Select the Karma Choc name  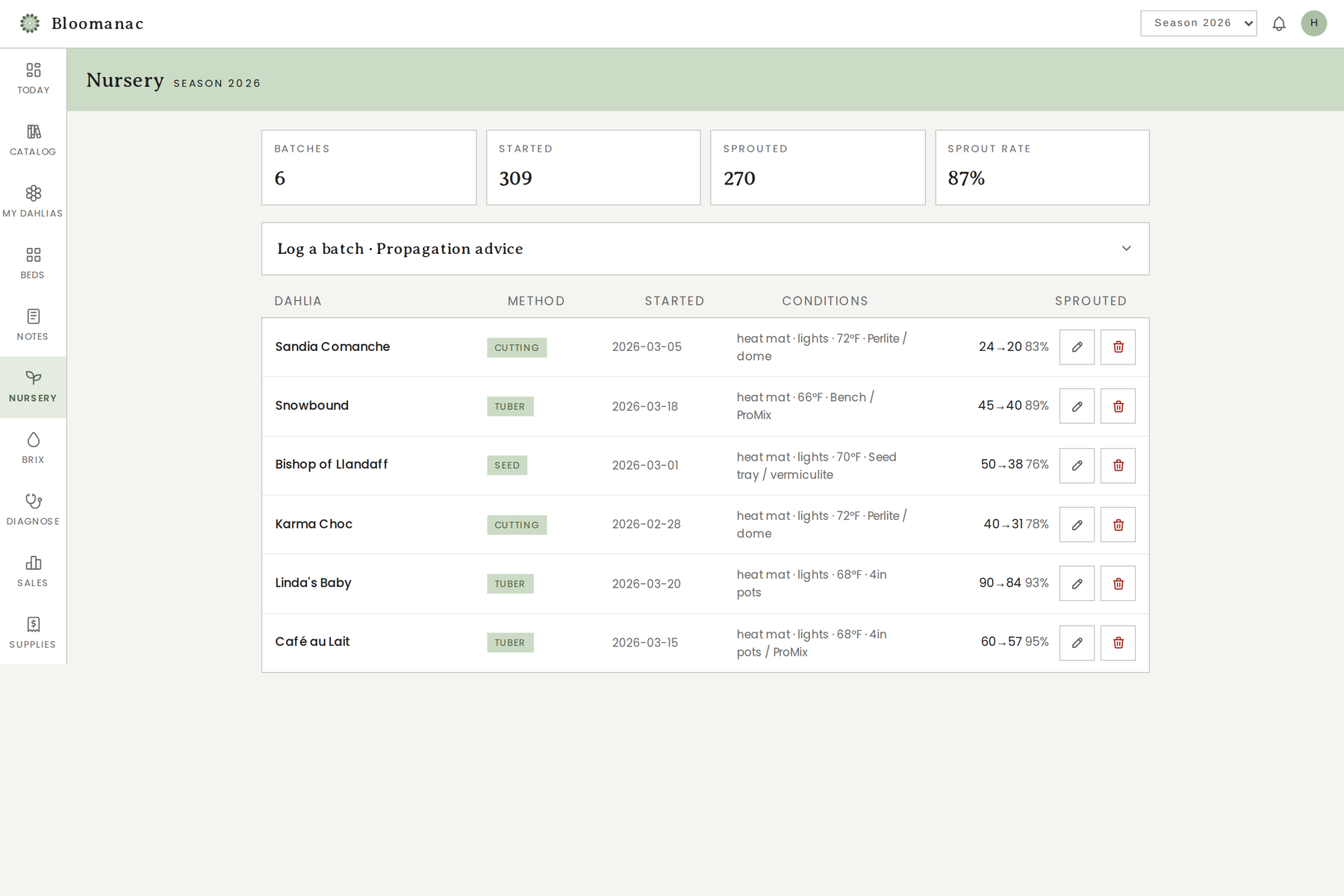coord(314,524)
